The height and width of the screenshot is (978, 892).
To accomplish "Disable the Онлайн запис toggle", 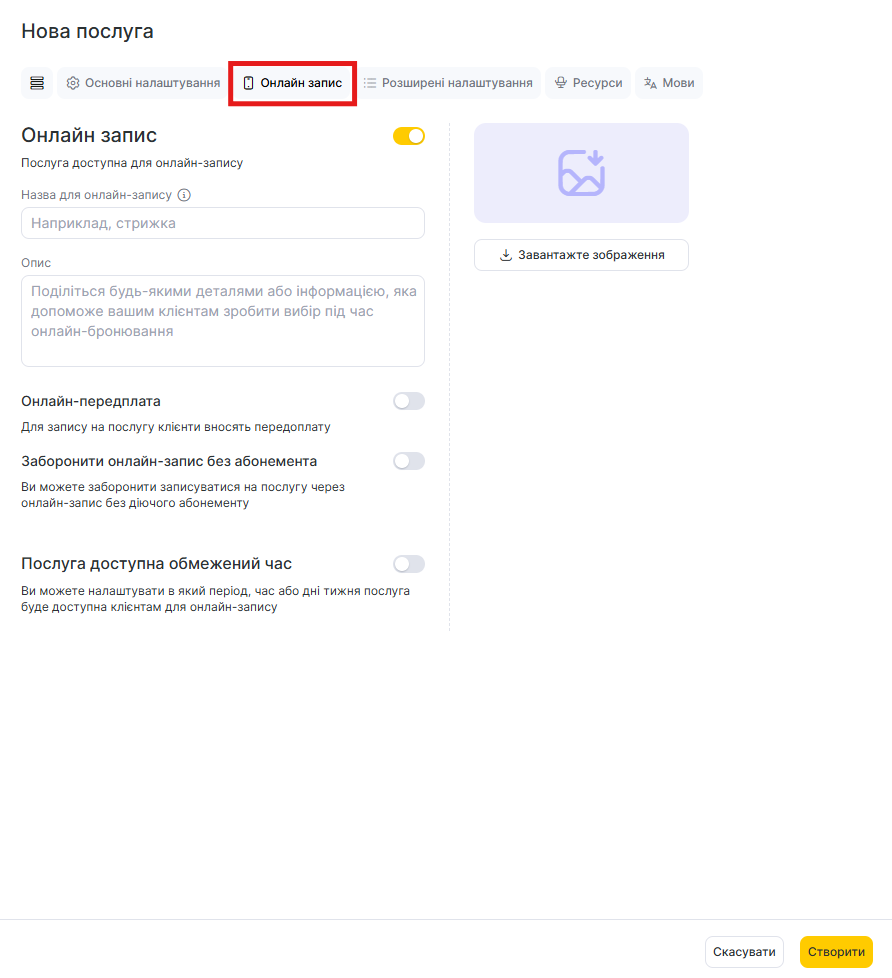I will click(x=409, y=136).
